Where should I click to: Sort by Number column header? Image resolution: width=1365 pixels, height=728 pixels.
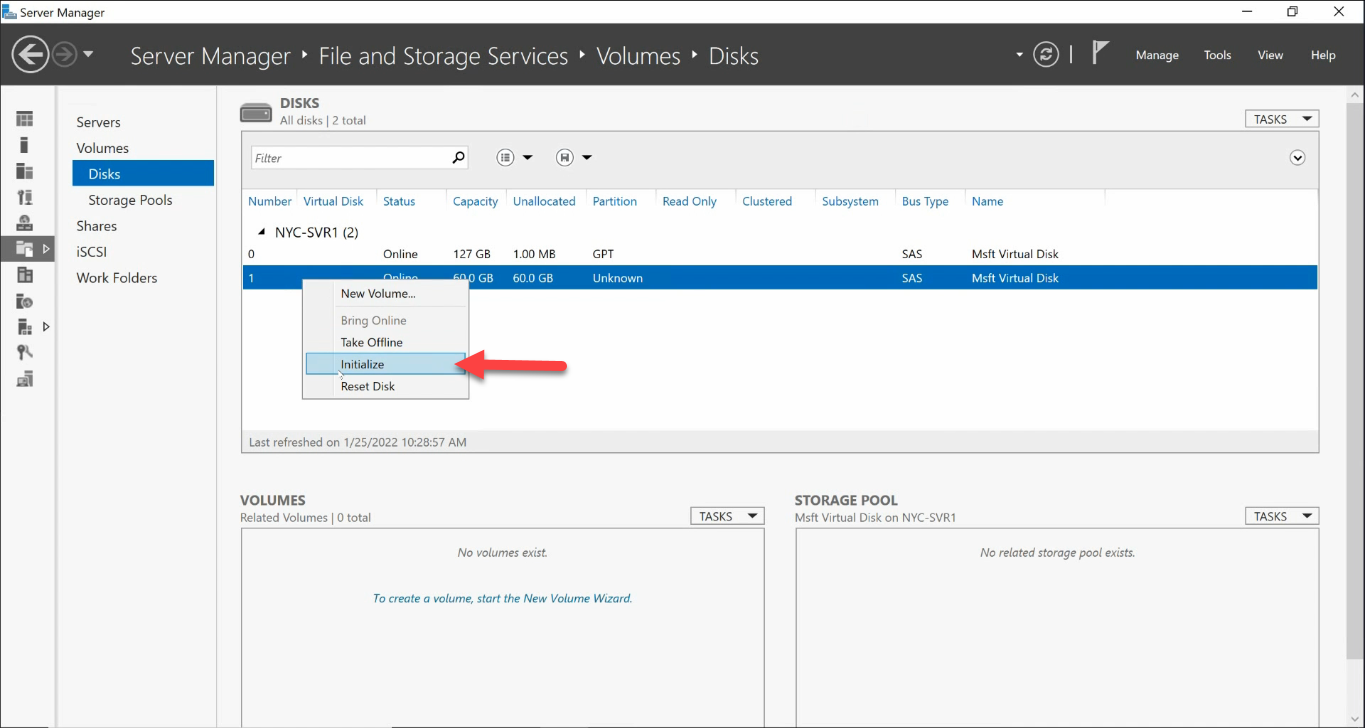(x=270, y=201)
